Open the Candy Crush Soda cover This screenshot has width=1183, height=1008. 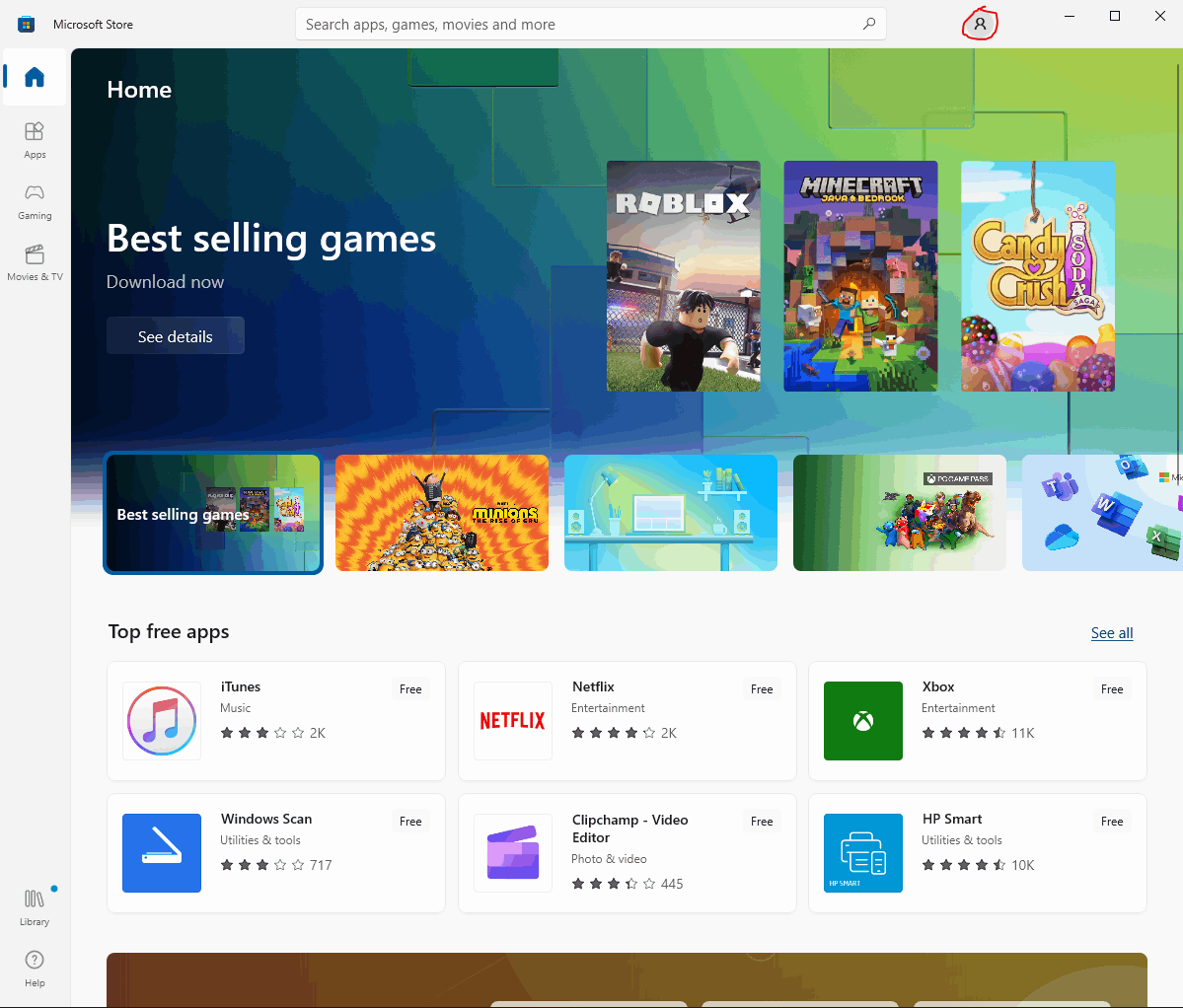pyautogui.click(x=1037, y=276)
